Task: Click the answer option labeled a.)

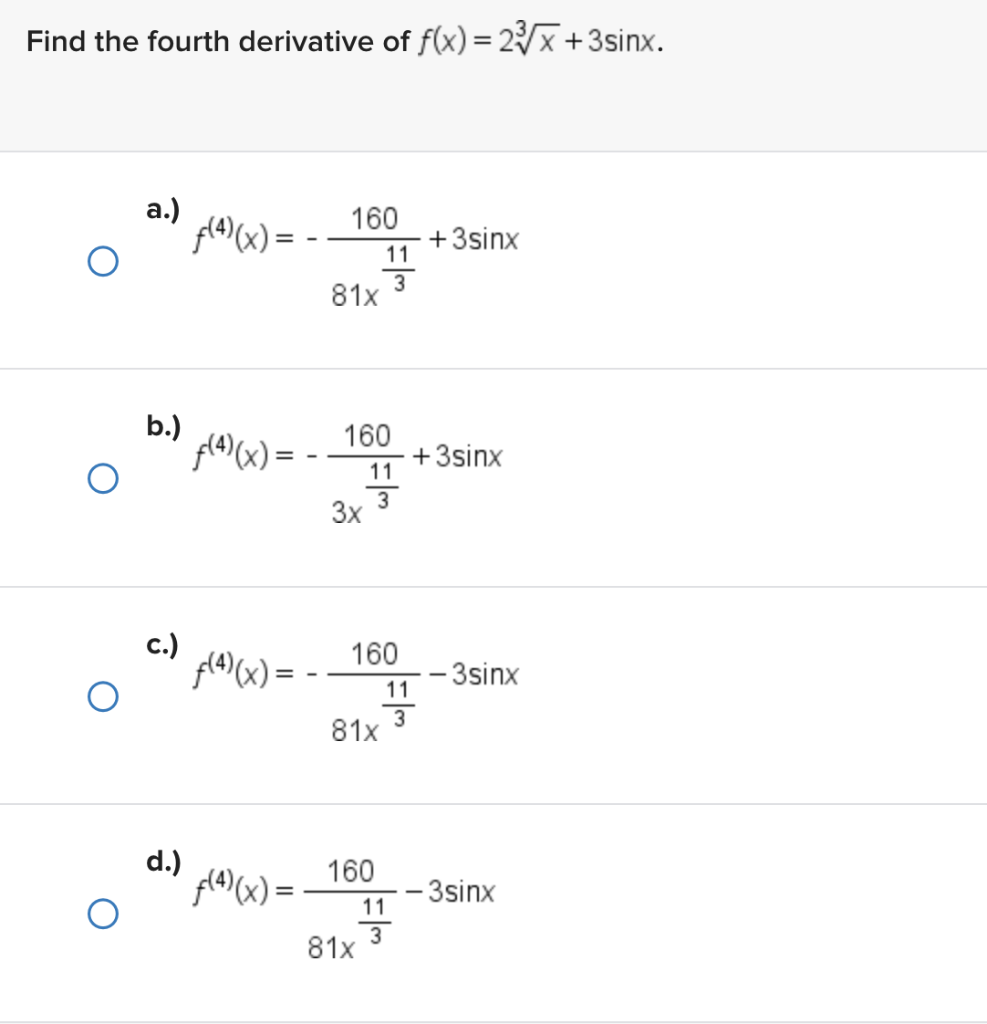Action: pos(160,210)
